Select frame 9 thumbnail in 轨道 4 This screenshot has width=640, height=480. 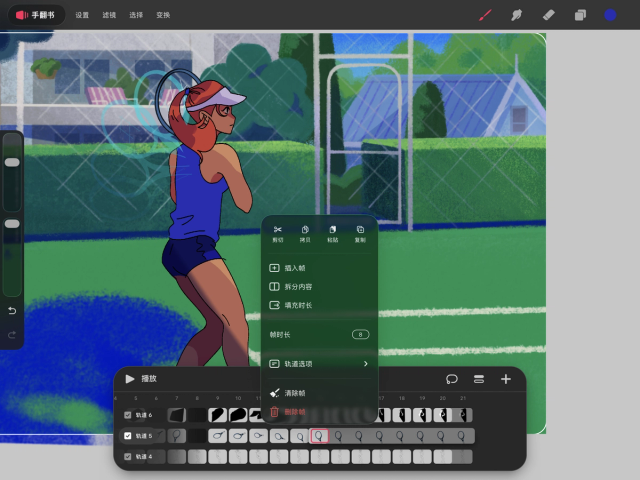click(x=218, y=457)
